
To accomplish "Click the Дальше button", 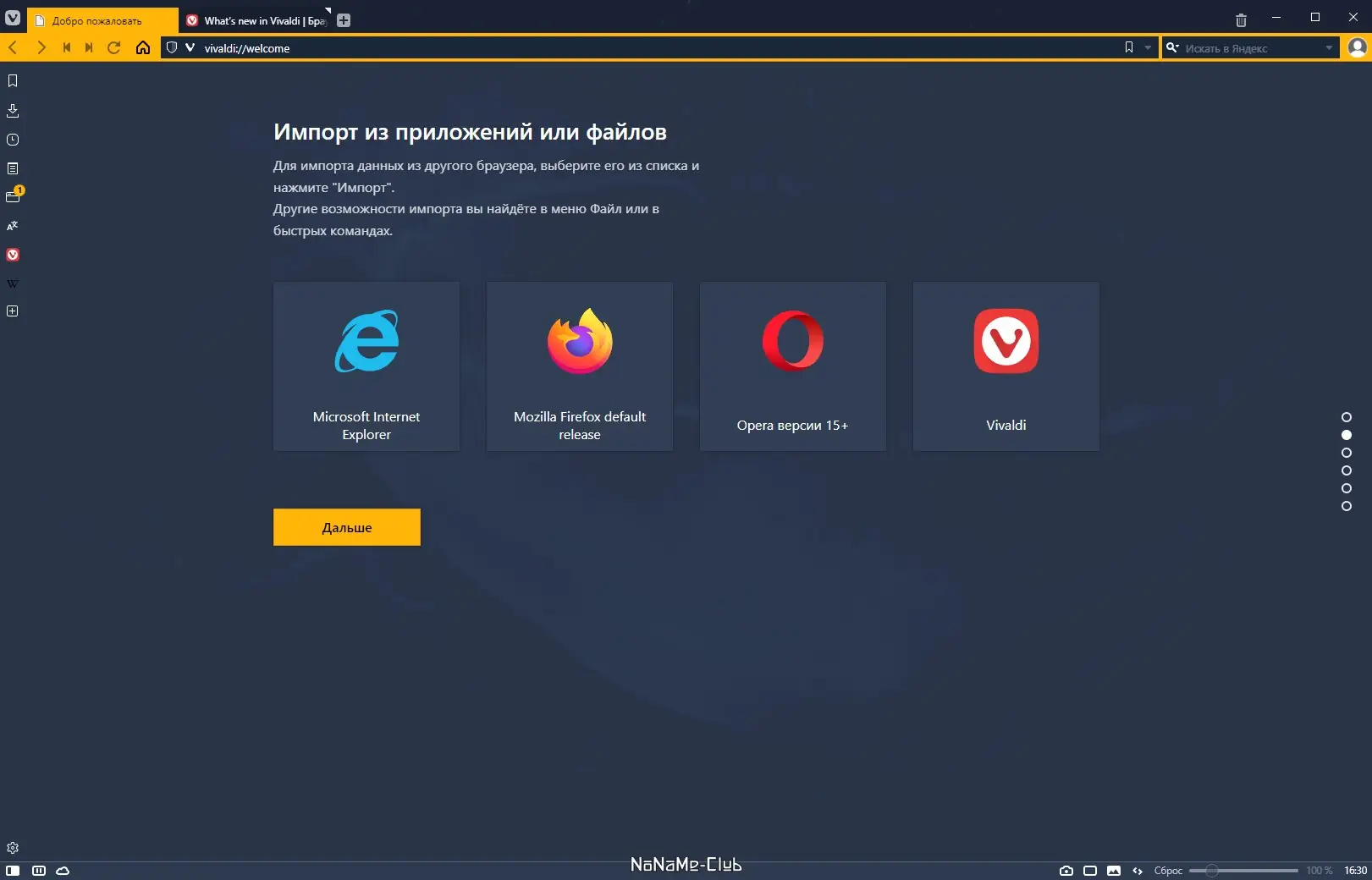I will pyautogui.click(x=347, y=527).
